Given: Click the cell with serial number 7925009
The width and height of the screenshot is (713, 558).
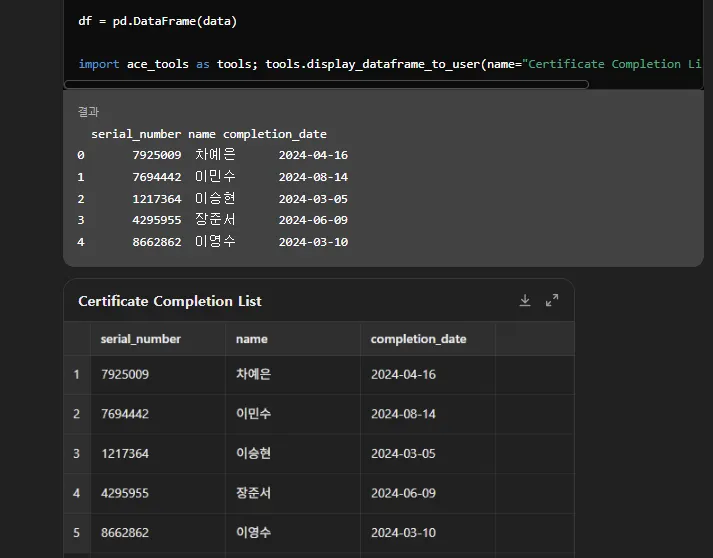Looking at the screenshot, I should [125, 375].
